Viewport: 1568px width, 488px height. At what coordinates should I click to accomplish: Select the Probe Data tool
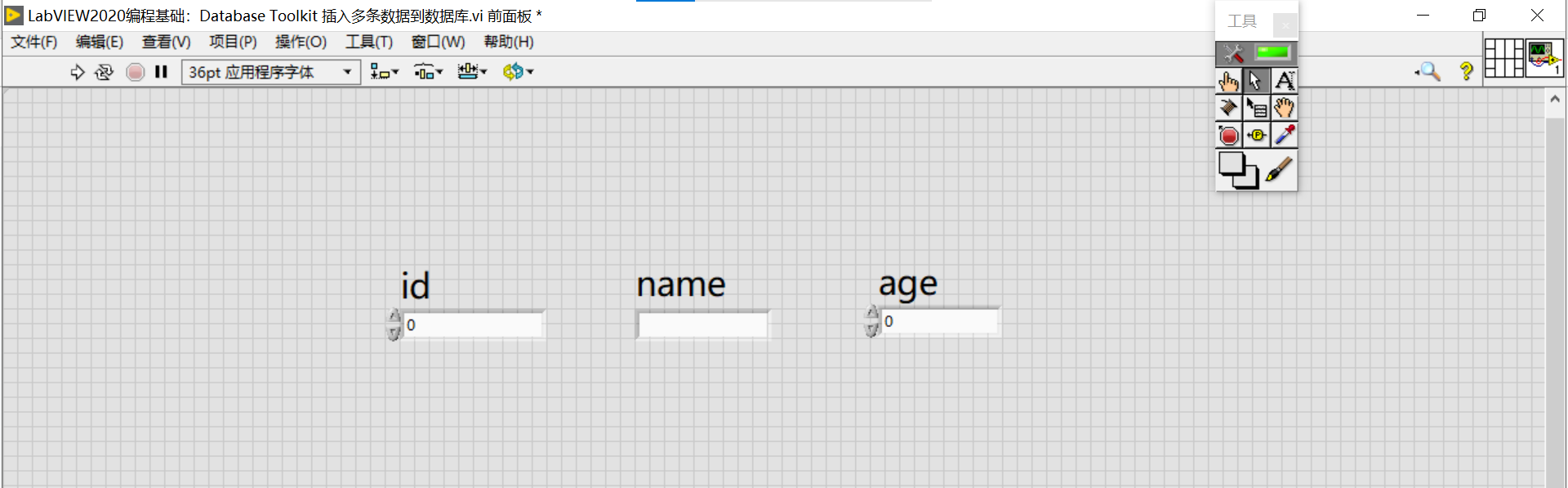1257,134
